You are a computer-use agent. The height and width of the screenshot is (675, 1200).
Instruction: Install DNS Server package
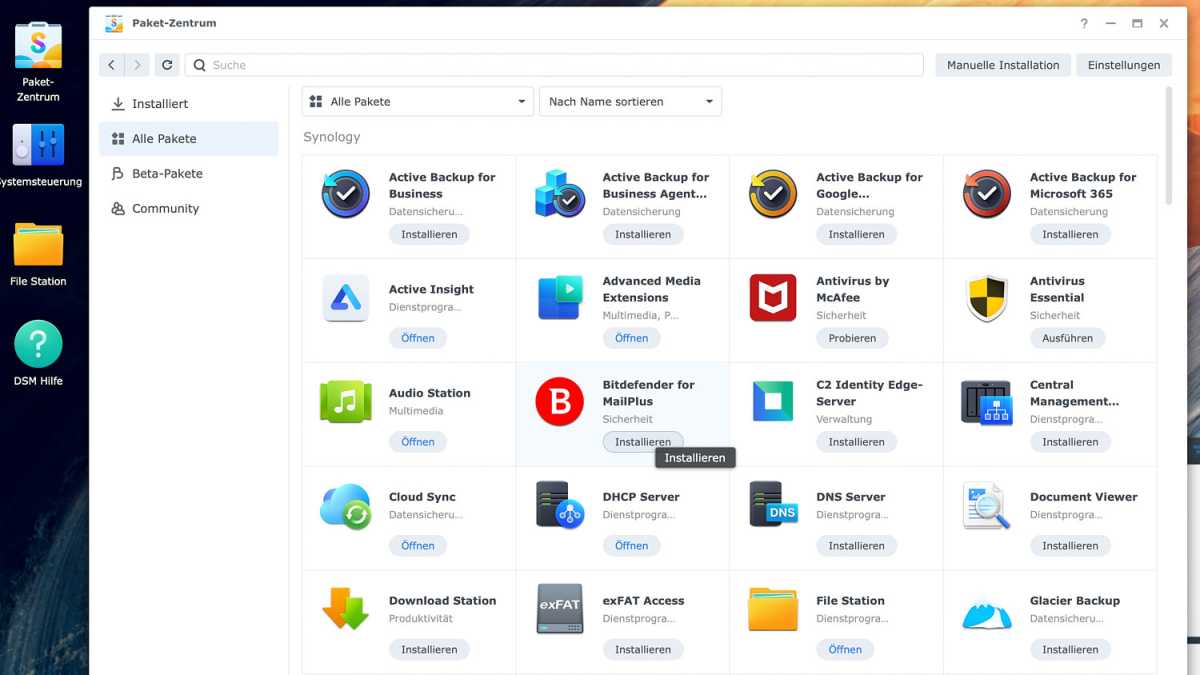(856, 546)
